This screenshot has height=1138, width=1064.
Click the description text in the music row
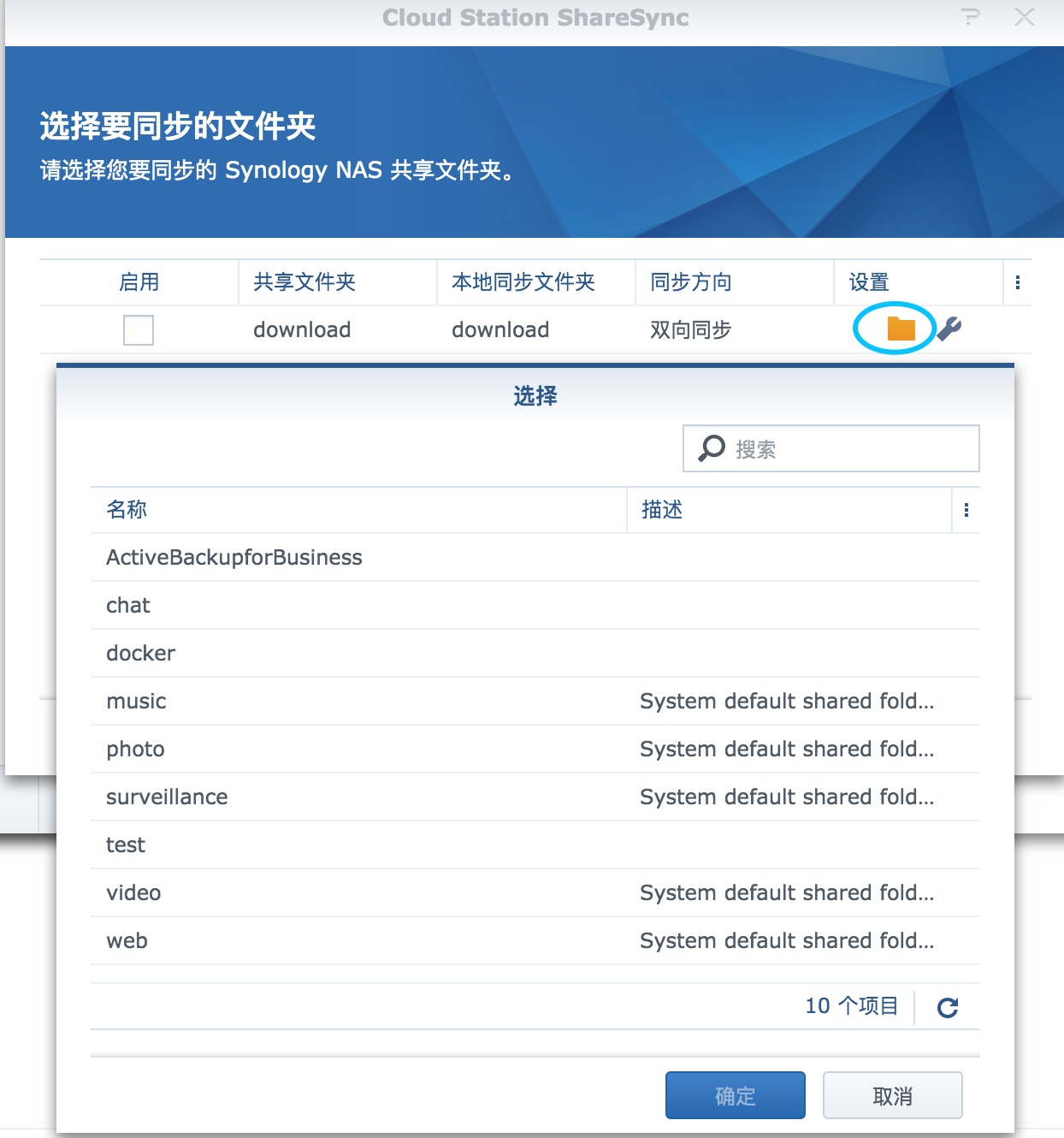pos(787,702)
